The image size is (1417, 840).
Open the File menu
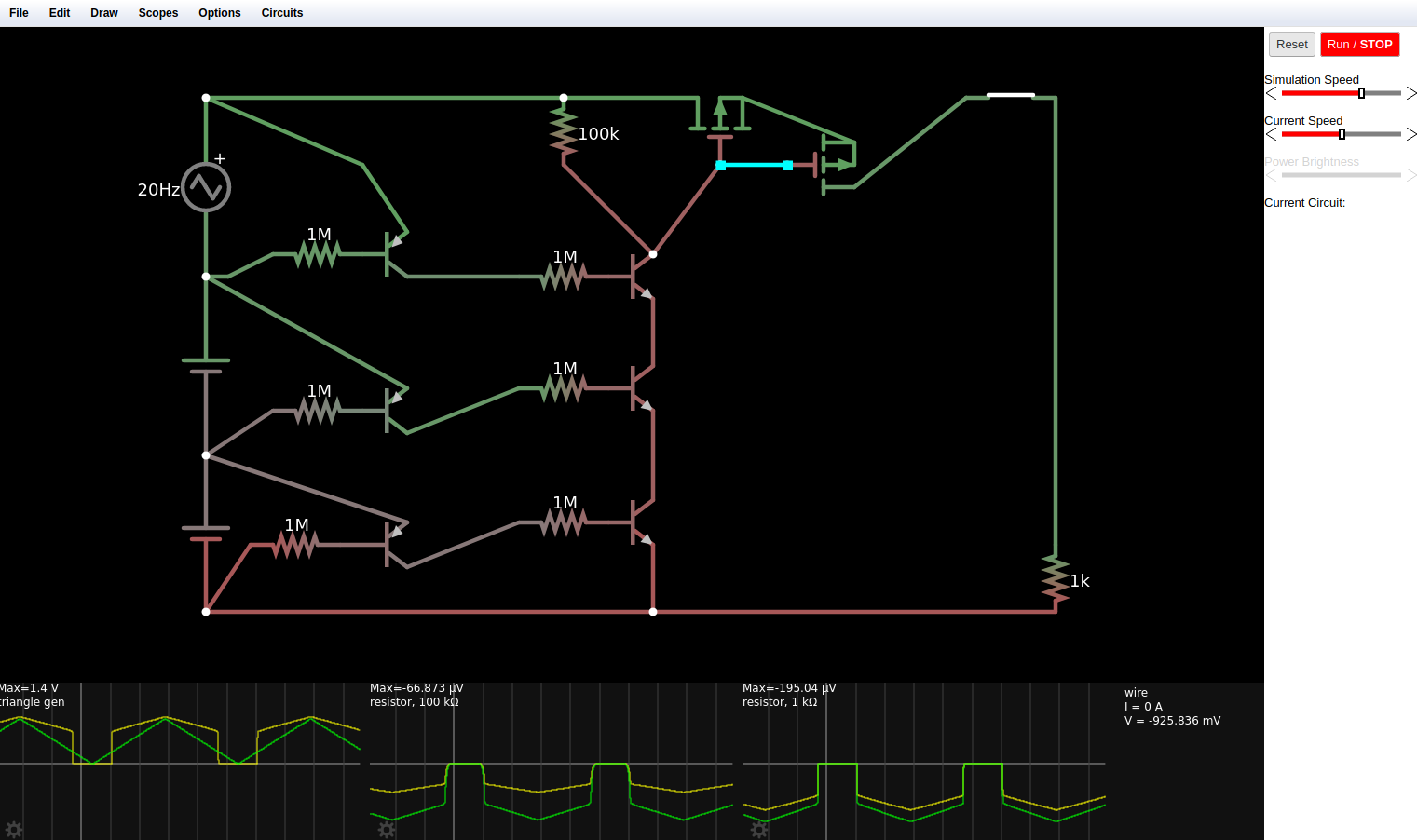tap(19, 13)
